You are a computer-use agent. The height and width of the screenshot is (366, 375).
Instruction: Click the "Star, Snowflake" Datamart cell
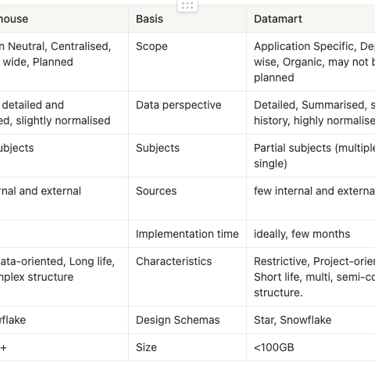coord(311,320)
